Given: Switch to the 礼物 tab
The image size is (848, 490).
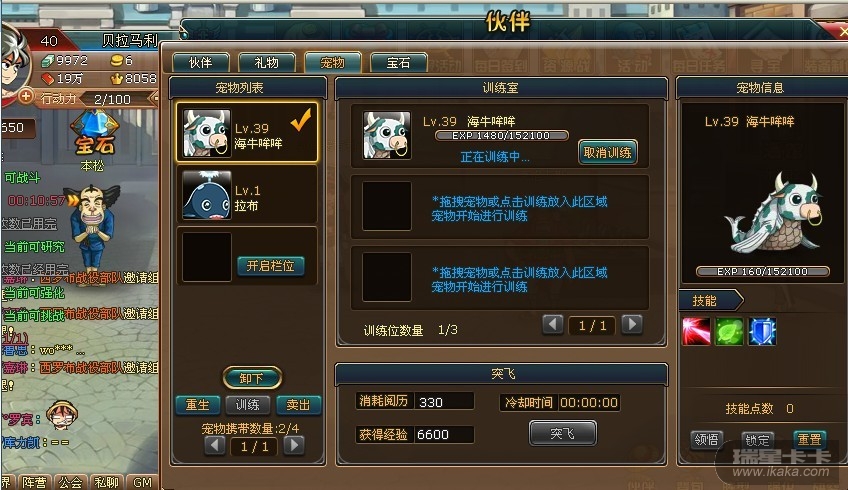Looking at the screenshot, I should tap(267, 63).
